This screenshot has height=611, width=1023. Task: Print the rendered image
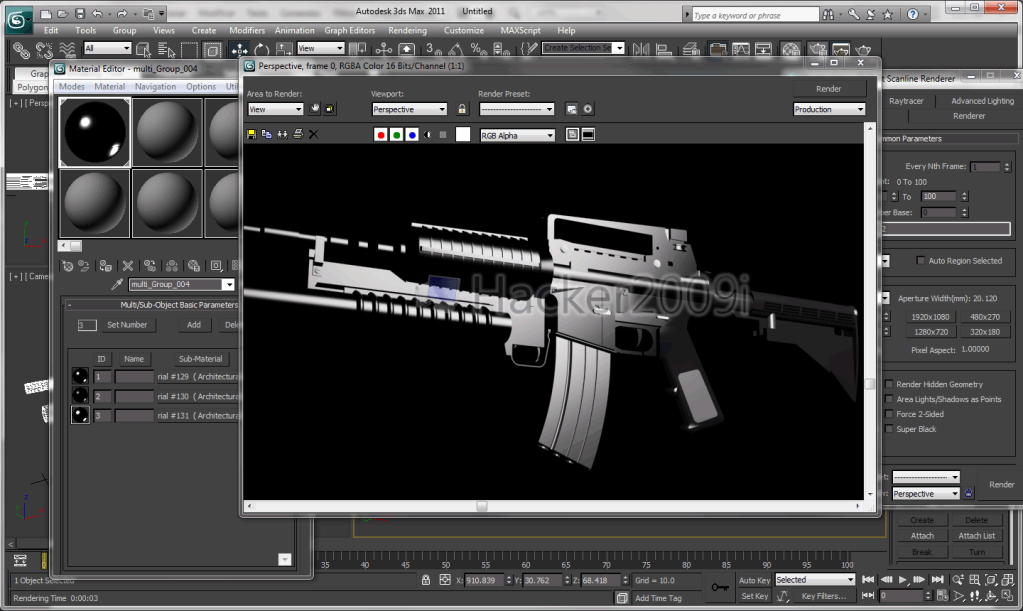tap(298, 134)
